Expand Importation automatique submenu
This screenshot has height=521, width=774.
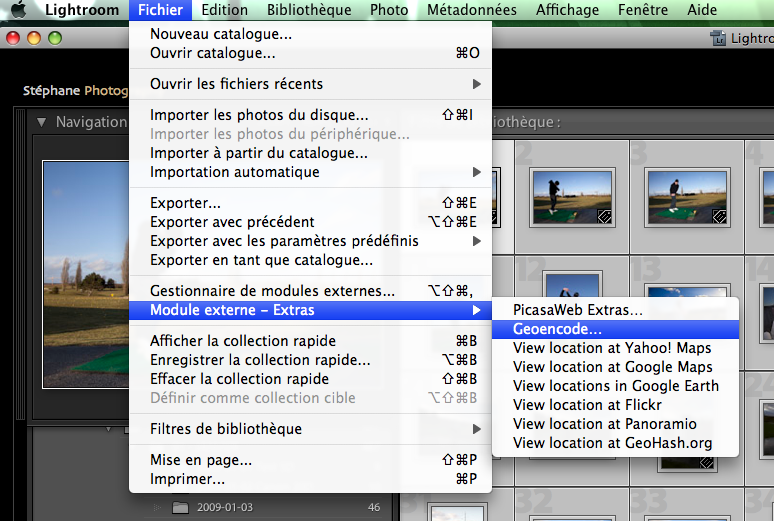click(x=310, y=172)
